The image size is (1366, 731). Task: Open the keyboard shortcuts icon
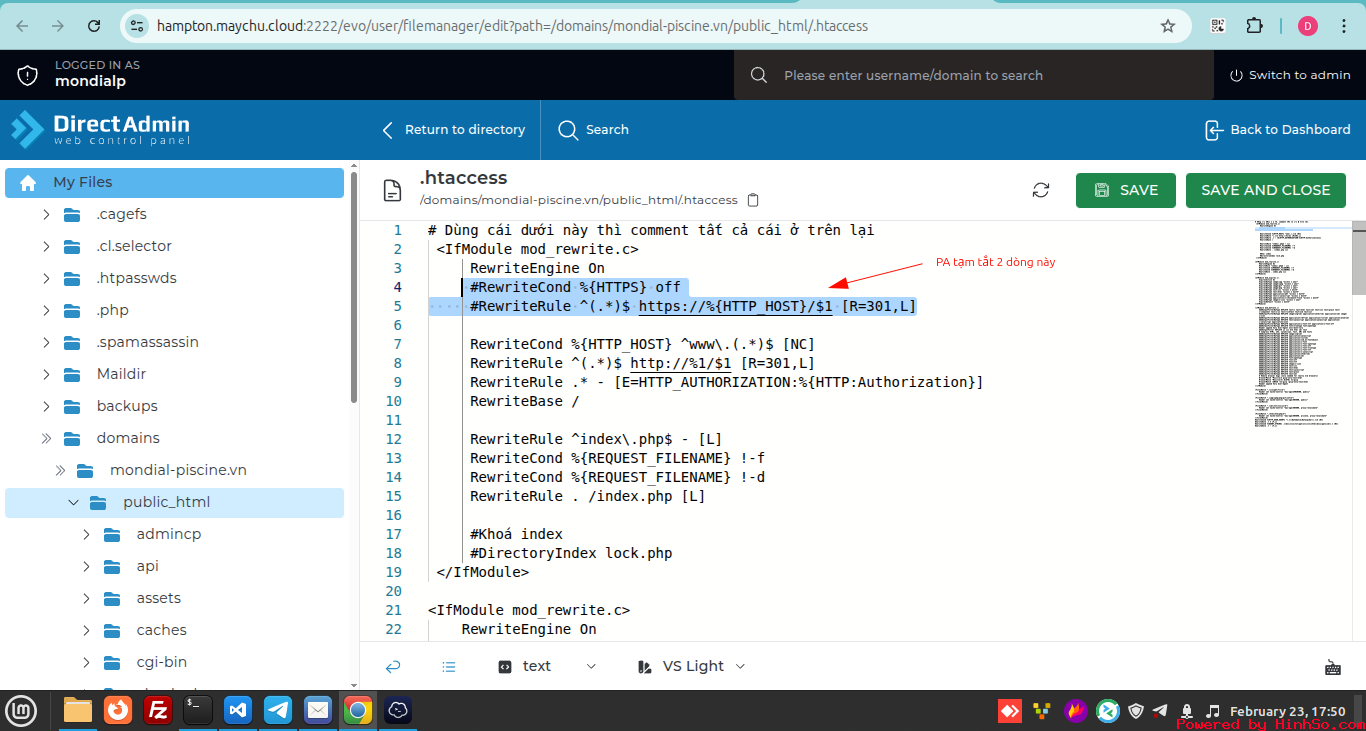point(1332,667)
